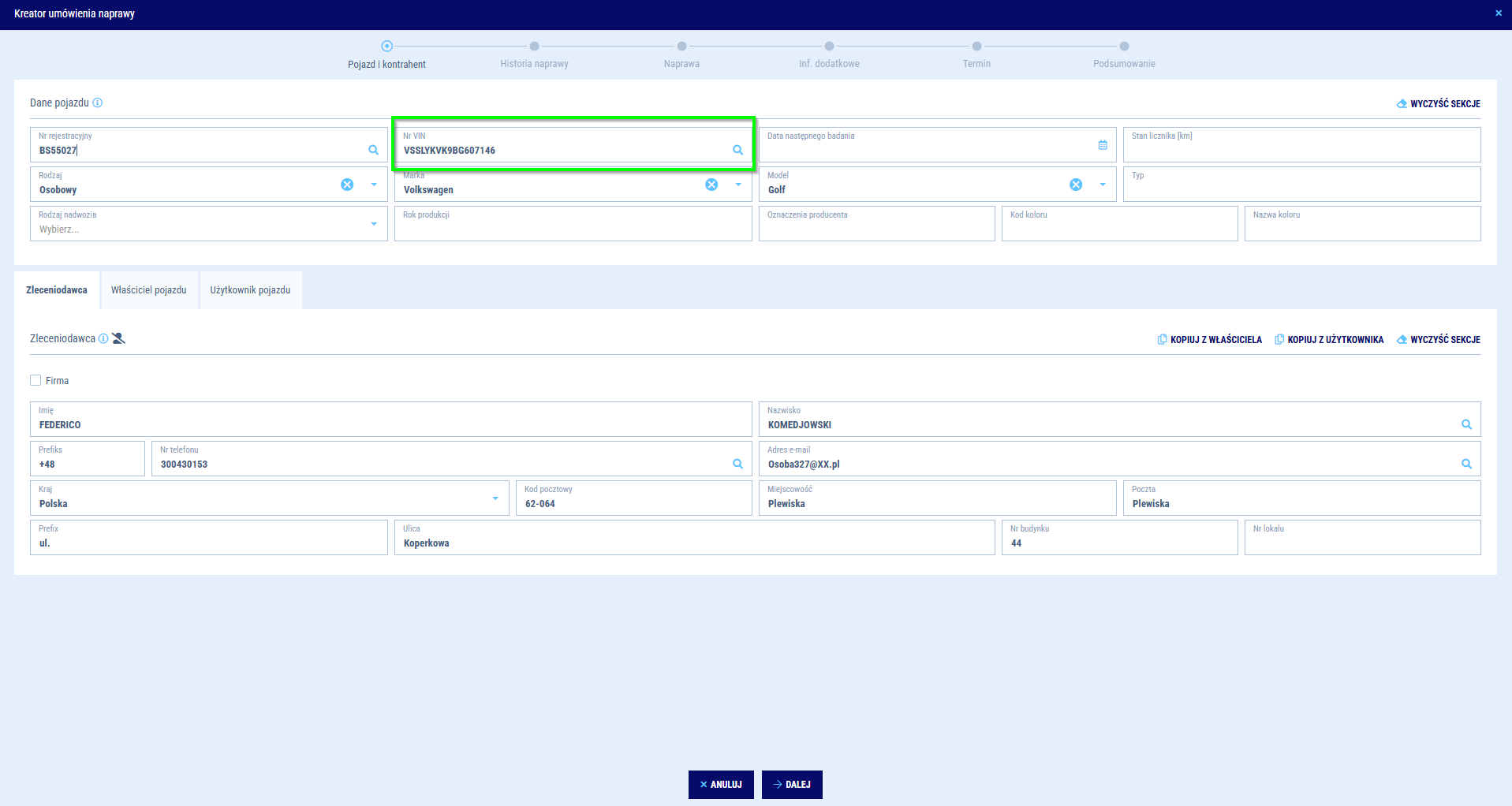The height and width of the screenshot is (806, 1512).
Task: Expand the Marka dropdown arrow
Action: pos(738,185)
